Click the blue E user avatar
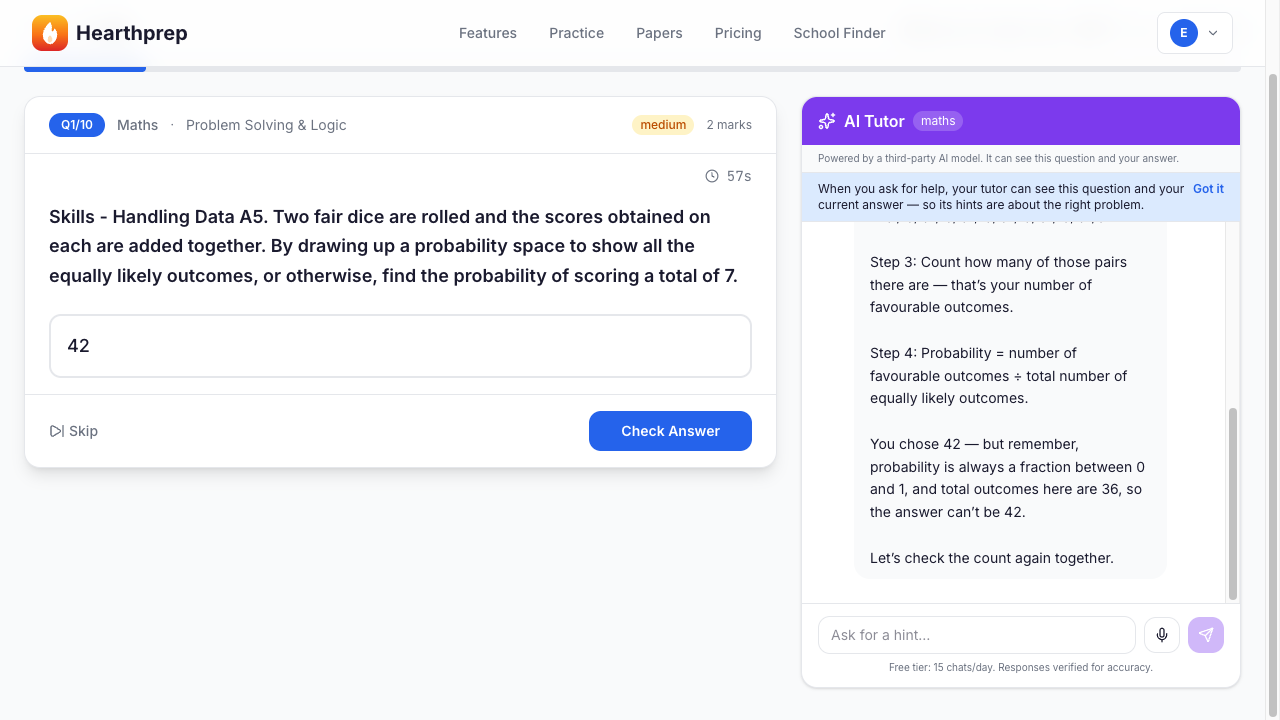 (1184, 33)
